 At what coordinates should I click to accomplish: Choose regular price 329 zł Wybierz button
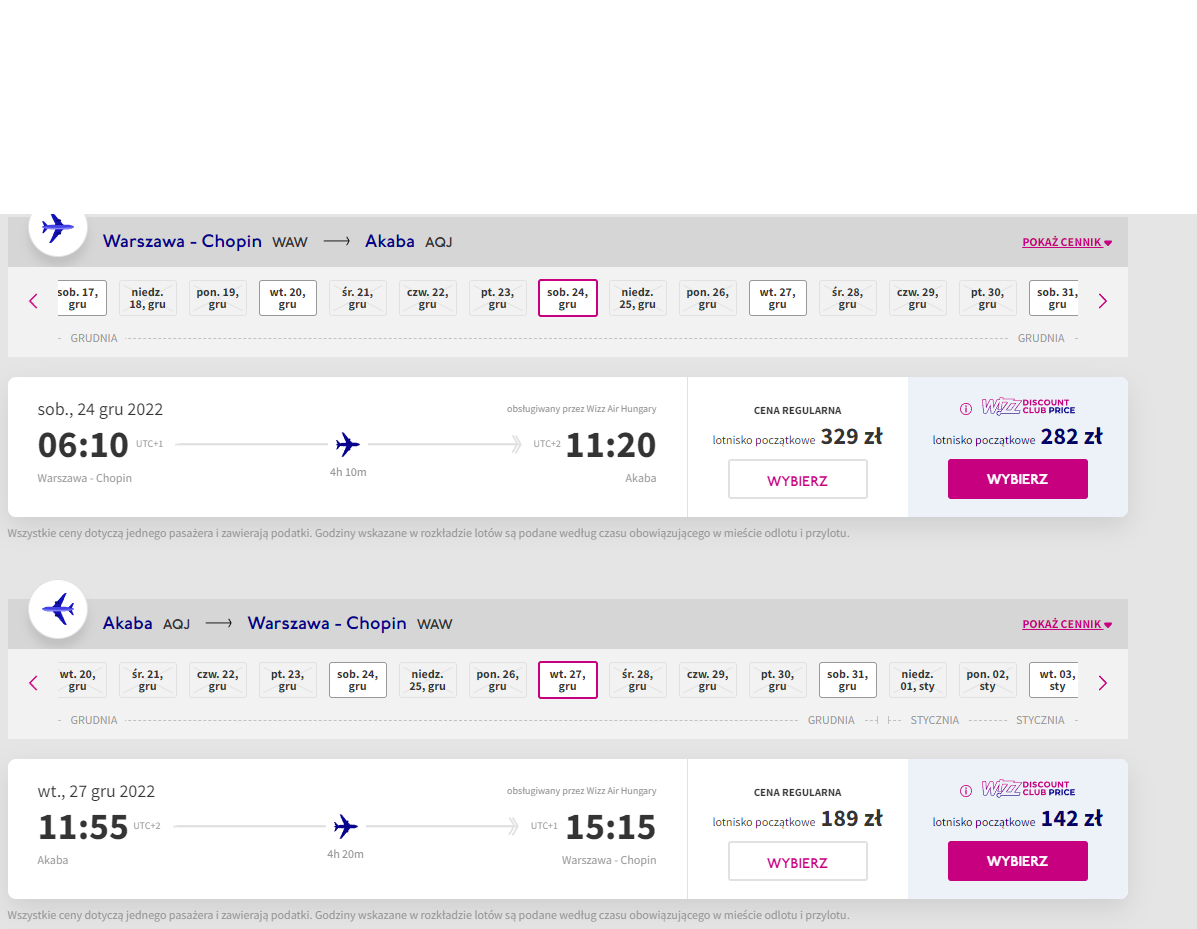point(798,479)
